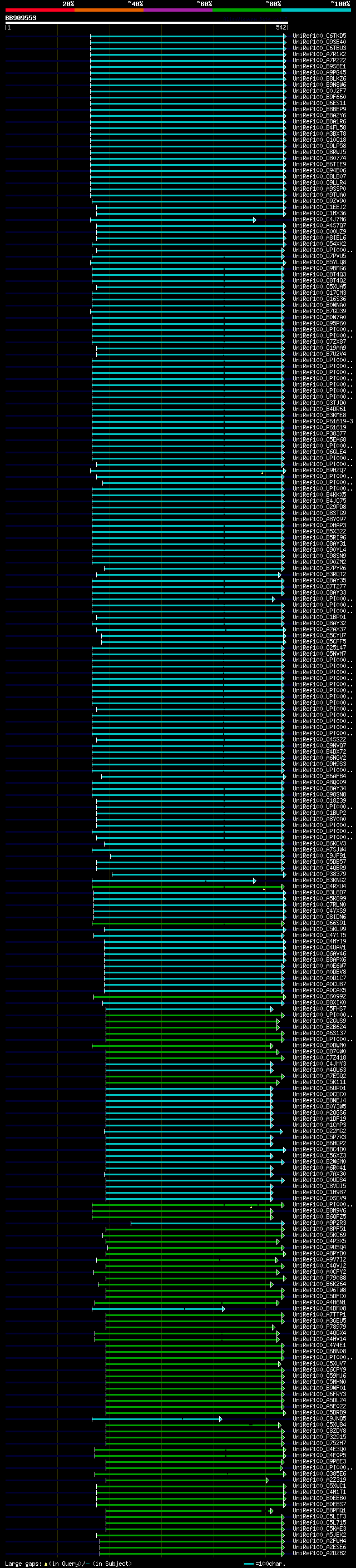Select label UniRef100_Q94B06
This screenshot has width=356, height=1568.
319,170
